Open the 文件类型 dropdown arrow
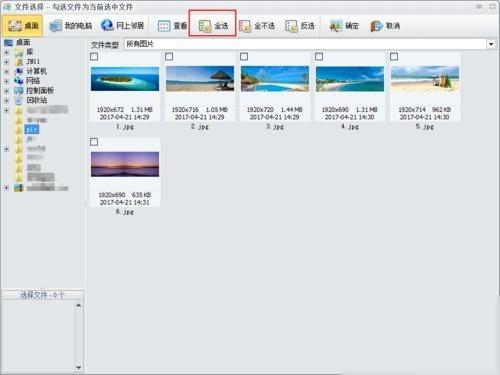The width and height of the screenshot is (500, 375). pyautogui.click(x=491, y=44)
